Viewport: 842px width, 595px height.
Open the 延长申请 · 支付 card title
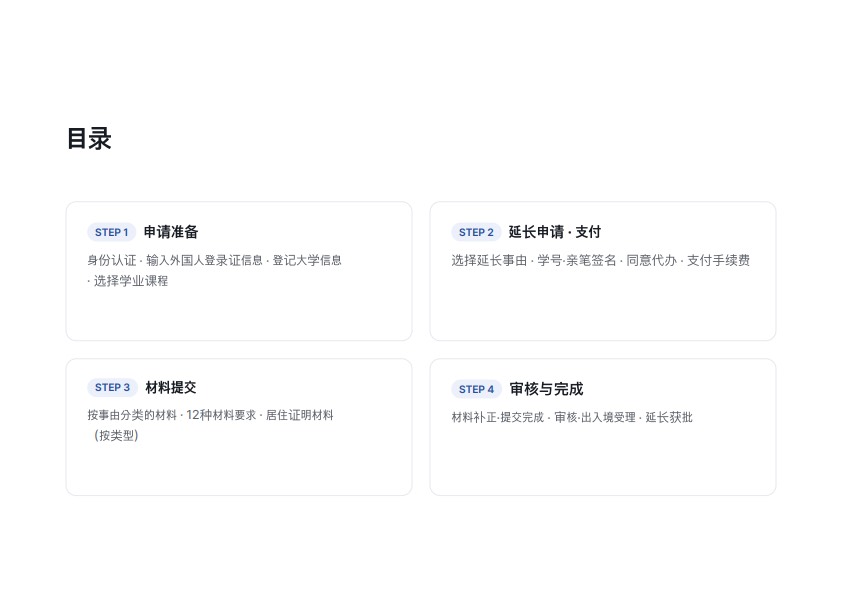[x=554, y=232]
